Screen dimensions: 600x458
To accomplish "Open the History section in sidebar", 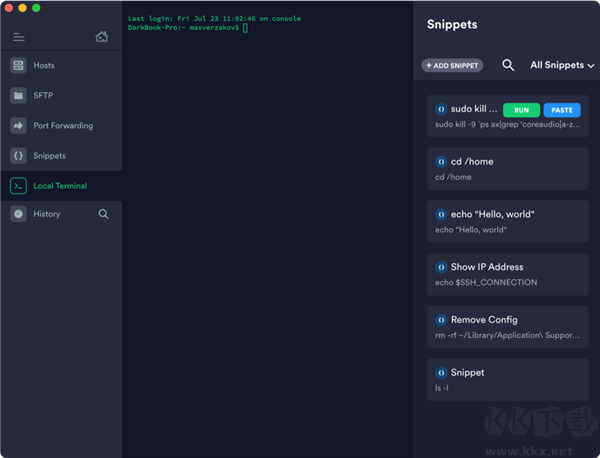I will coord(47,214).
